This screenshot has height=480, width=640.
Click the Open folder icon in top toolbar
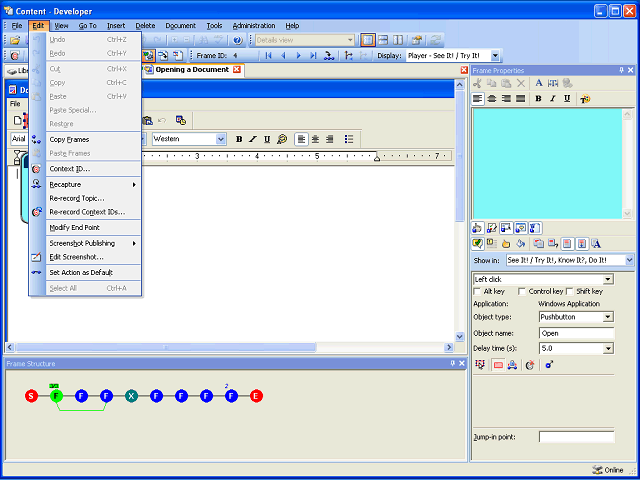click(15, 40)
